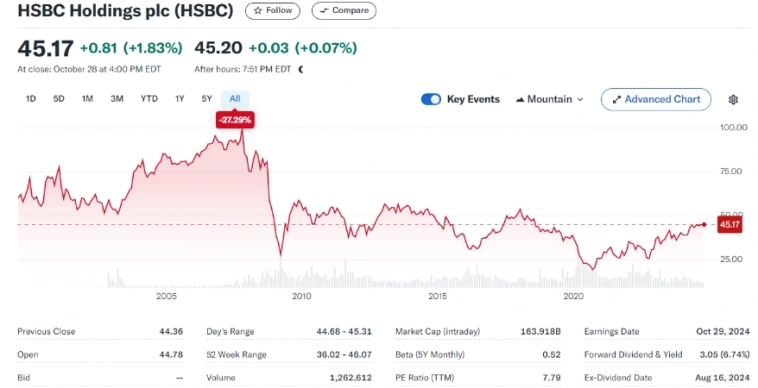Select the All time range
The width and height of the screenshot is (758, 388).
(234, 99)
